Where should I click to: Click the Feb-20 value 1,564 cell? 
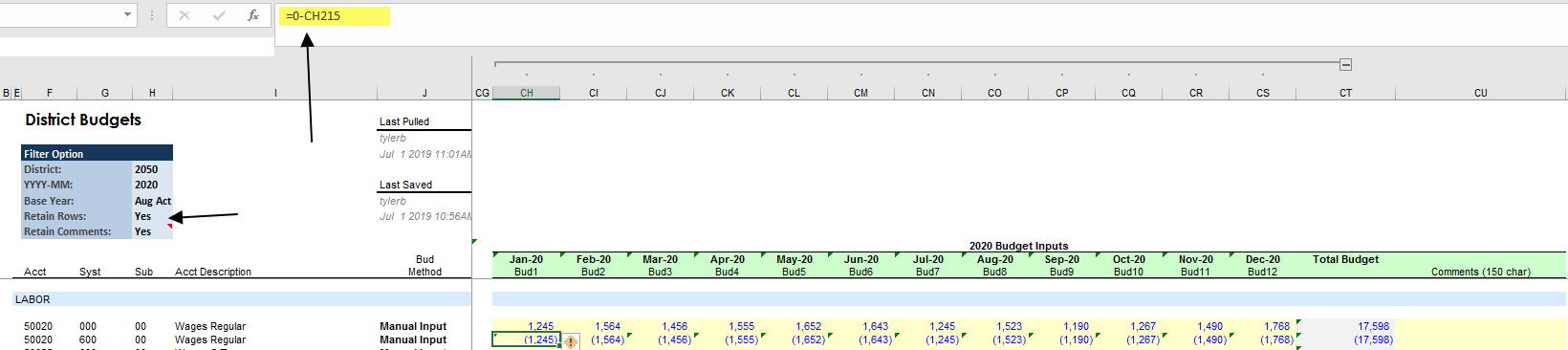[x=594, y=326]
